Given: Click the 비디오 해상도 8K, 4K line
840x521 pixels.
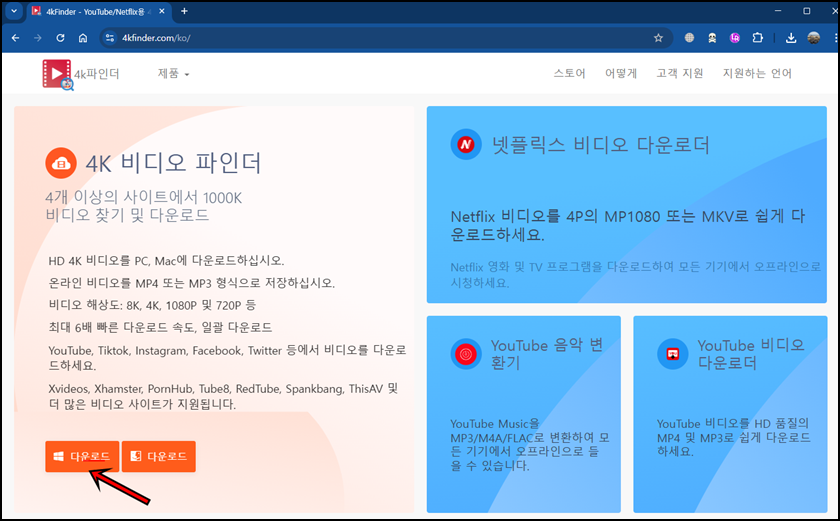Looking at the screenshot, I should tap(152, 305).
